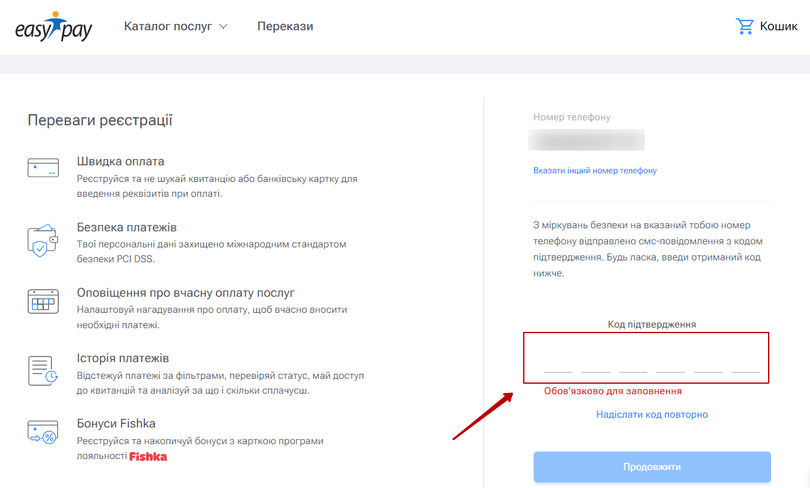
Task: Click Вказати інший номер телефону link
Action: point(595,170)
